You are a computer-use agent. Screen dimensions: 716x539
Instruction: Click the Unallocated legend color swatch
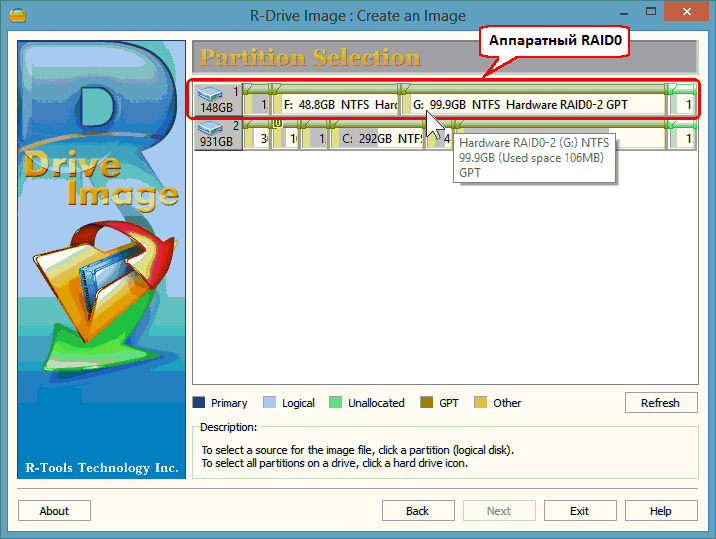336,402
